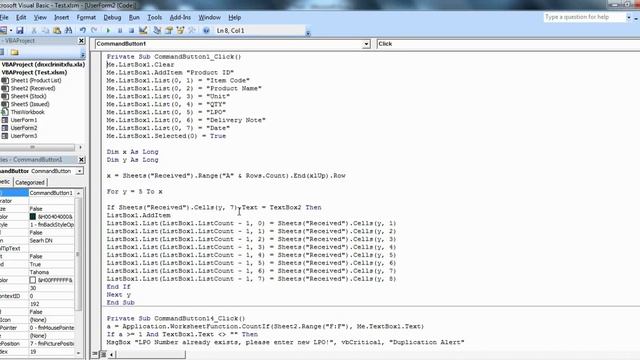Select UserForm1 in project tree
Screen dimensions: 640x360
[24, 120]
